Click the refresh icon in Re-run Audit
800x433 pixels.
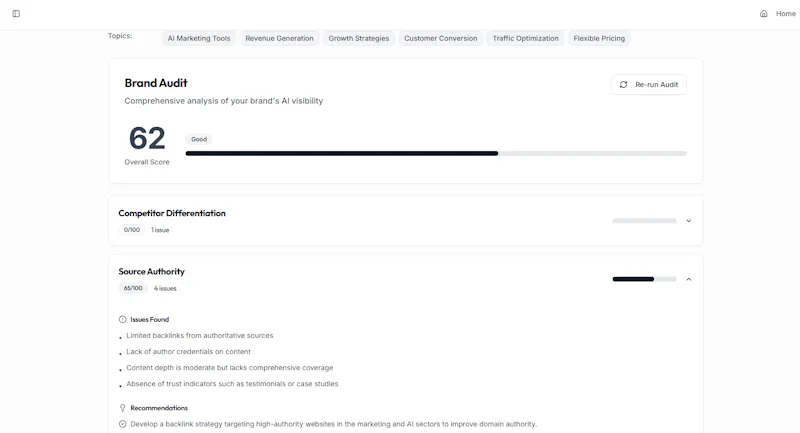(x=623, y=85)
